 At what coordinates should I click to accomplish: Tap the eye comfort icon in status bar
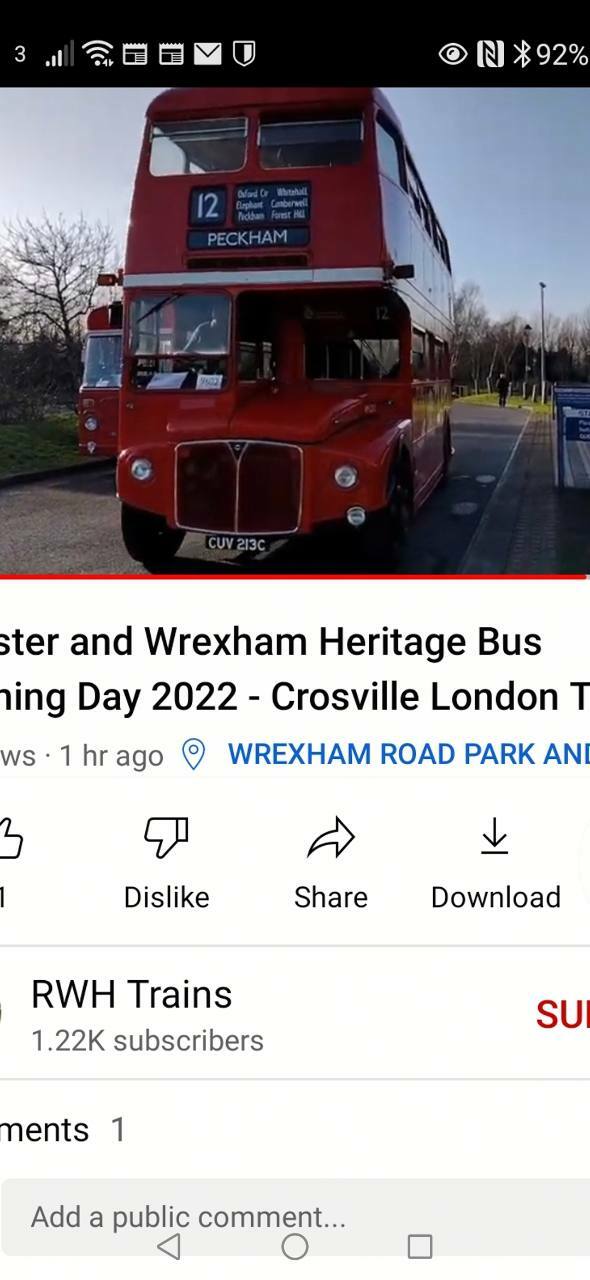(453, 54)
